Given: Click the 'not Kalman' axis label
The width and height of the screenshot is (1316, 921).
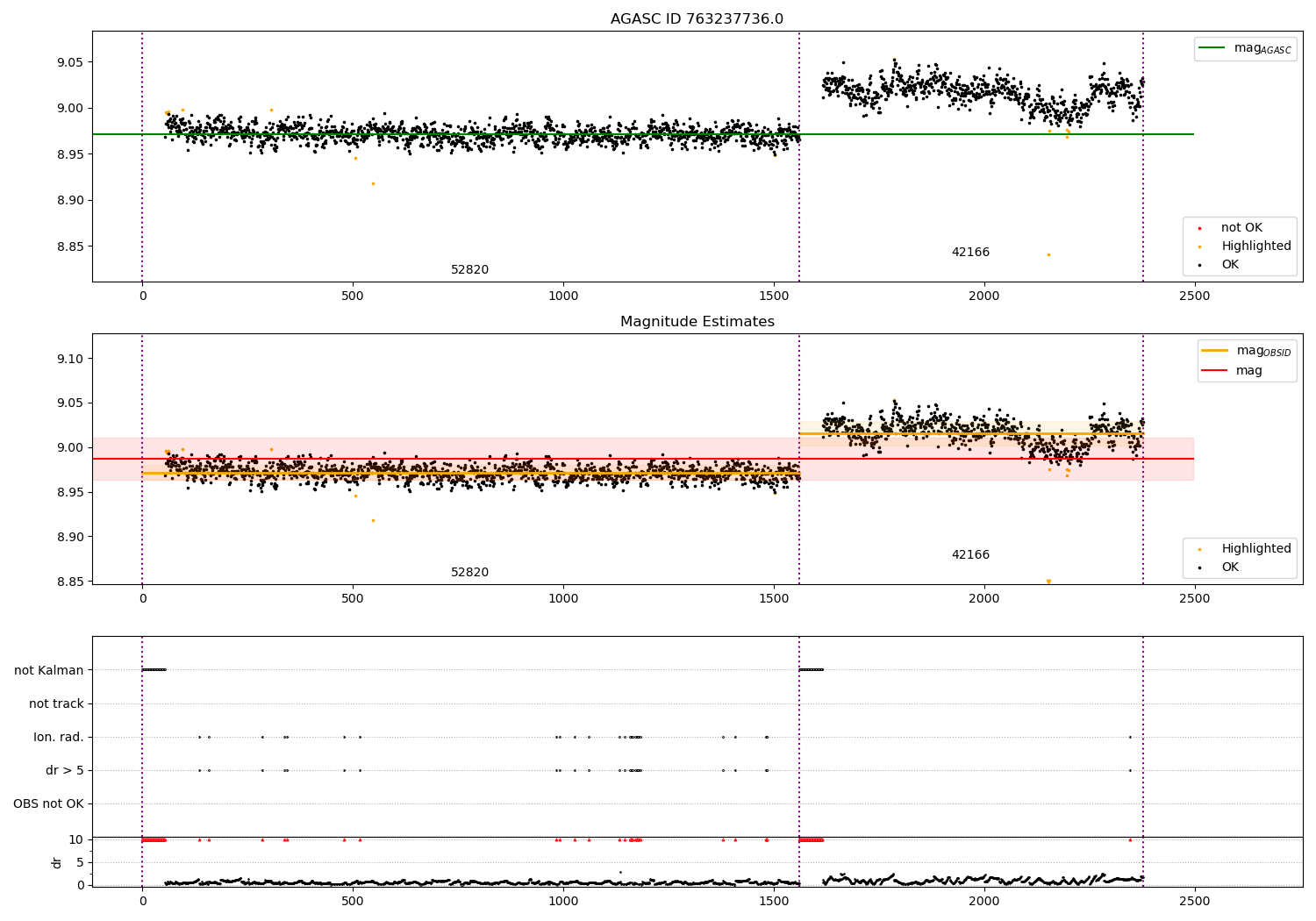Looking at the screenshot, I should coord(49,670).
